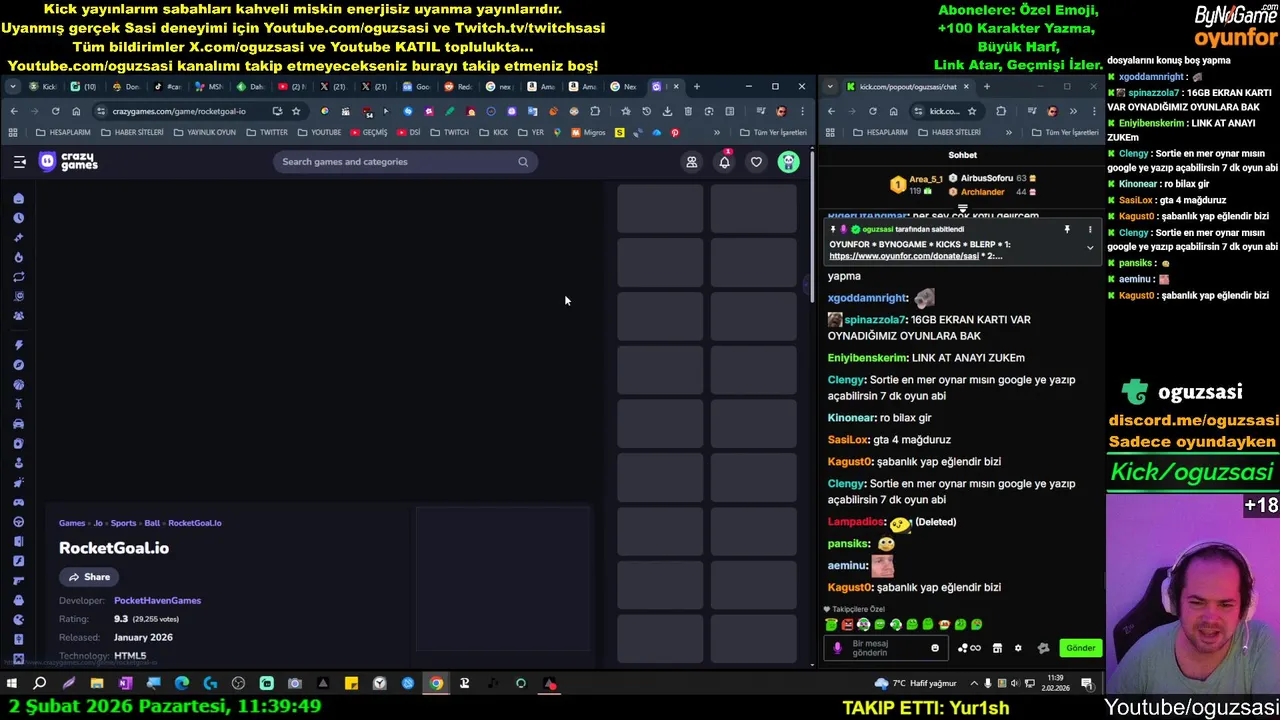Click Kagust0 username in last chat message
Screen dimensions: 1280x720
tap(849, 588)
